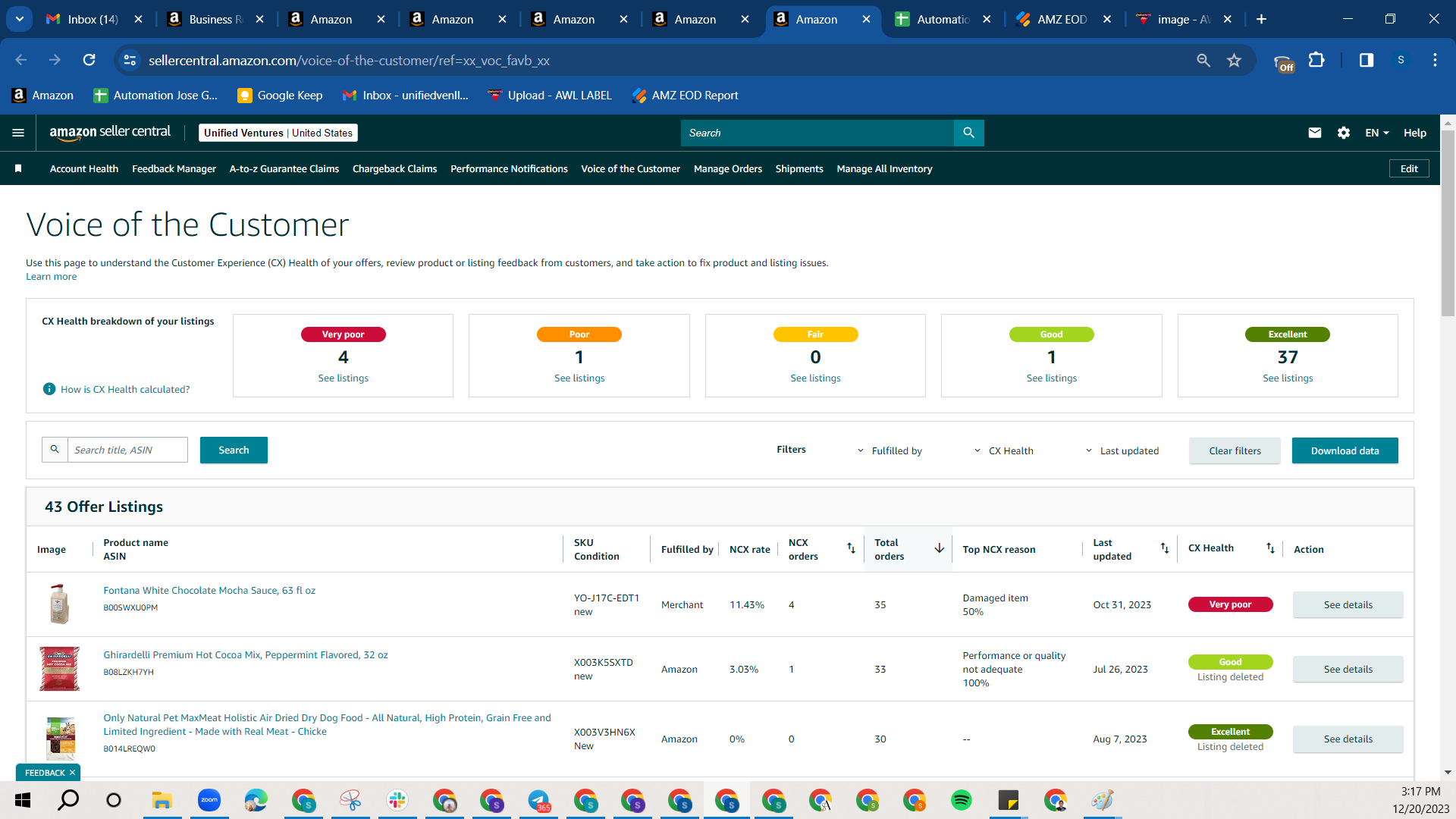This screenshot has width=1456, height=819.
Task: Switch to the Inbox (14) Gmail tab
Action: click(x=93, y=20)
